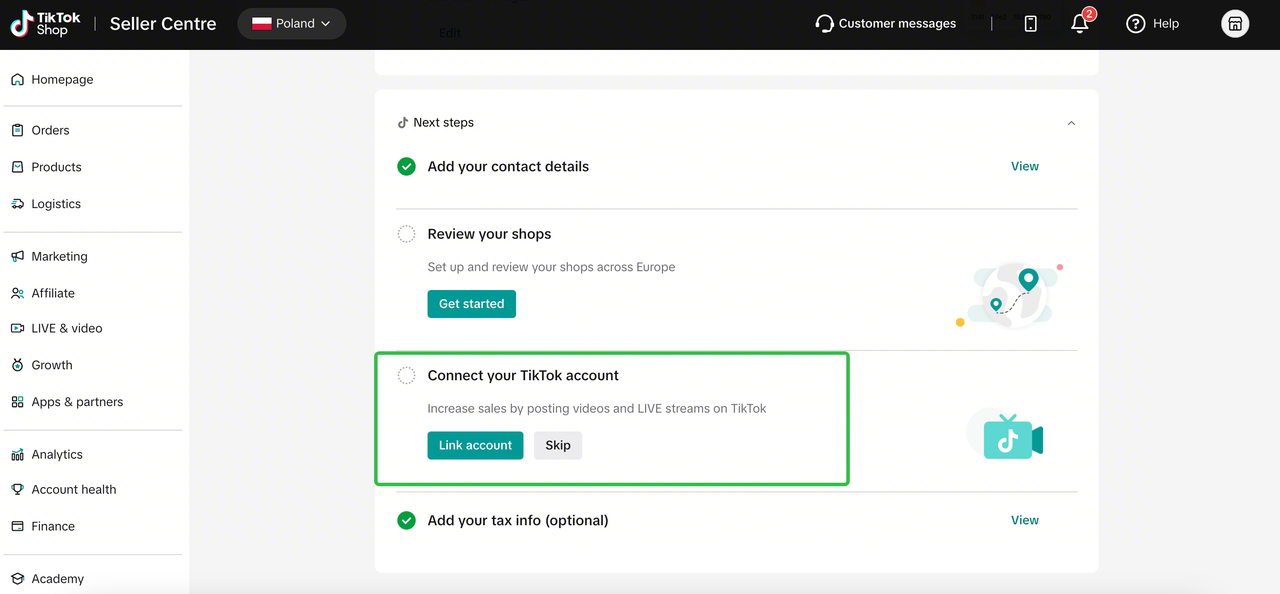Viewport: 1280px width, 594px height.
Task: Click the empty circle beside Review your shops
Action: [x=406, y=234]
